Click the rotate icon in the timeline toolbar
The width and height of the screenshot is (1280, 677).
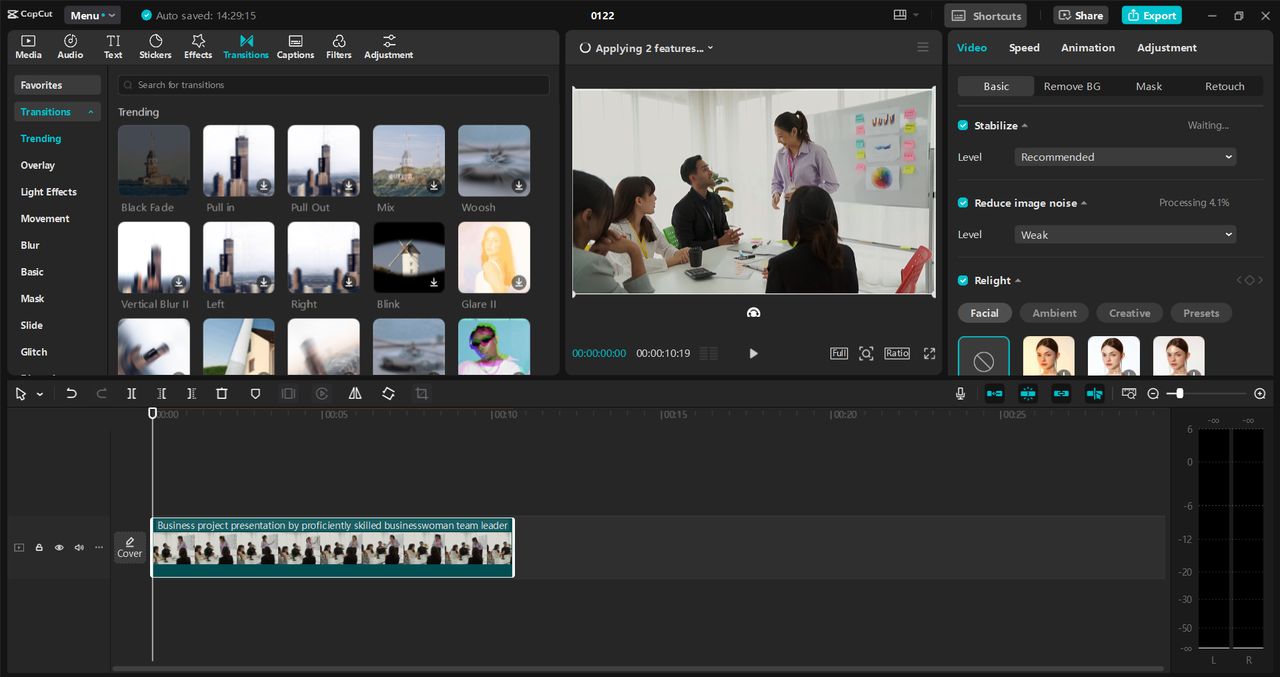388,394
